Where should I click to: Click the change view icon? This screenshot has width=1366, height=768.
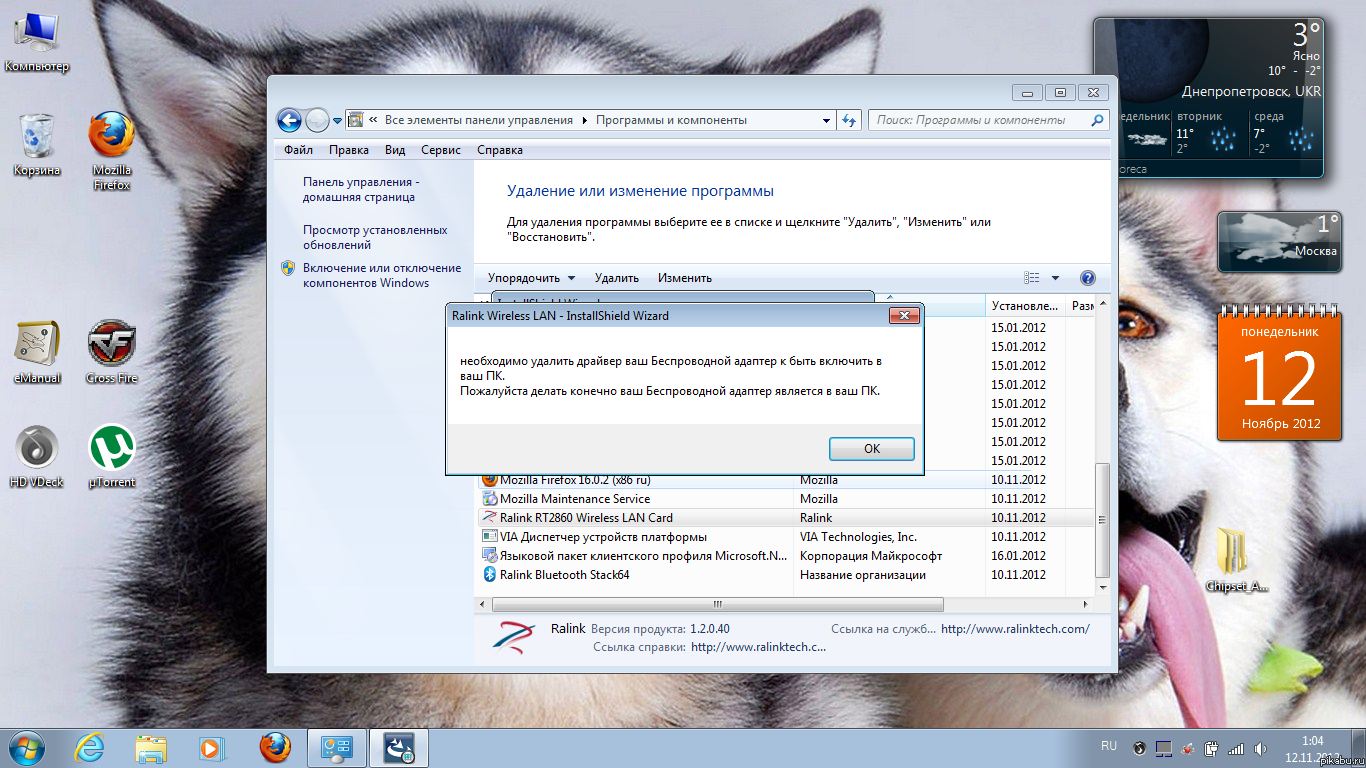(x=1033, y=278)
